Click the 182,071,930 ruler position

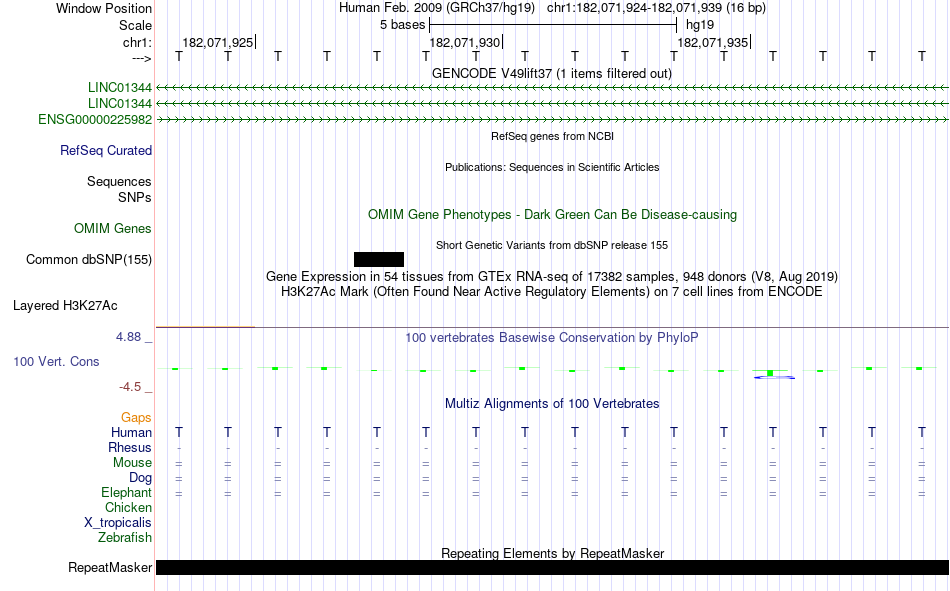point(465,42)
